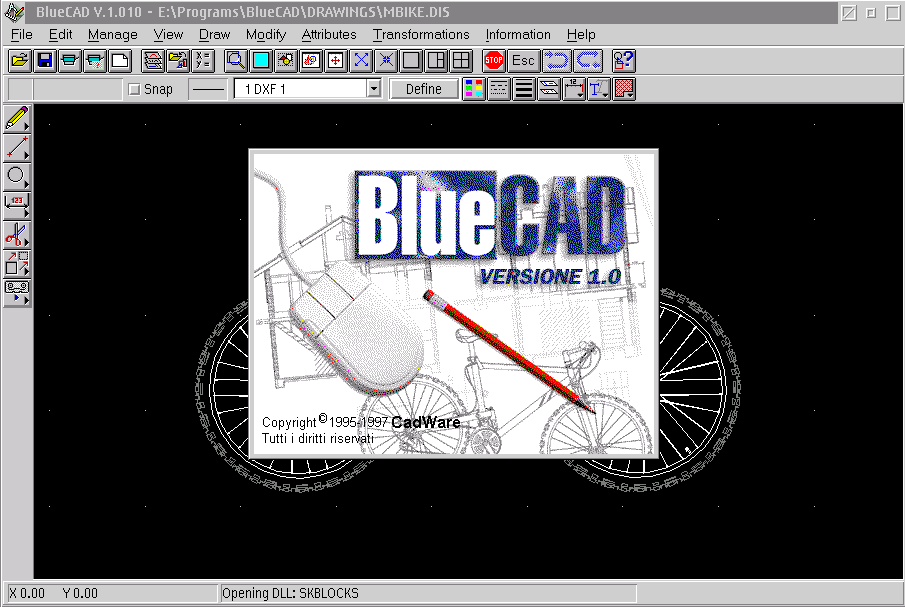Click the Esc button in the toolbar
Viewport: 905px width, 607px height.
523,61
